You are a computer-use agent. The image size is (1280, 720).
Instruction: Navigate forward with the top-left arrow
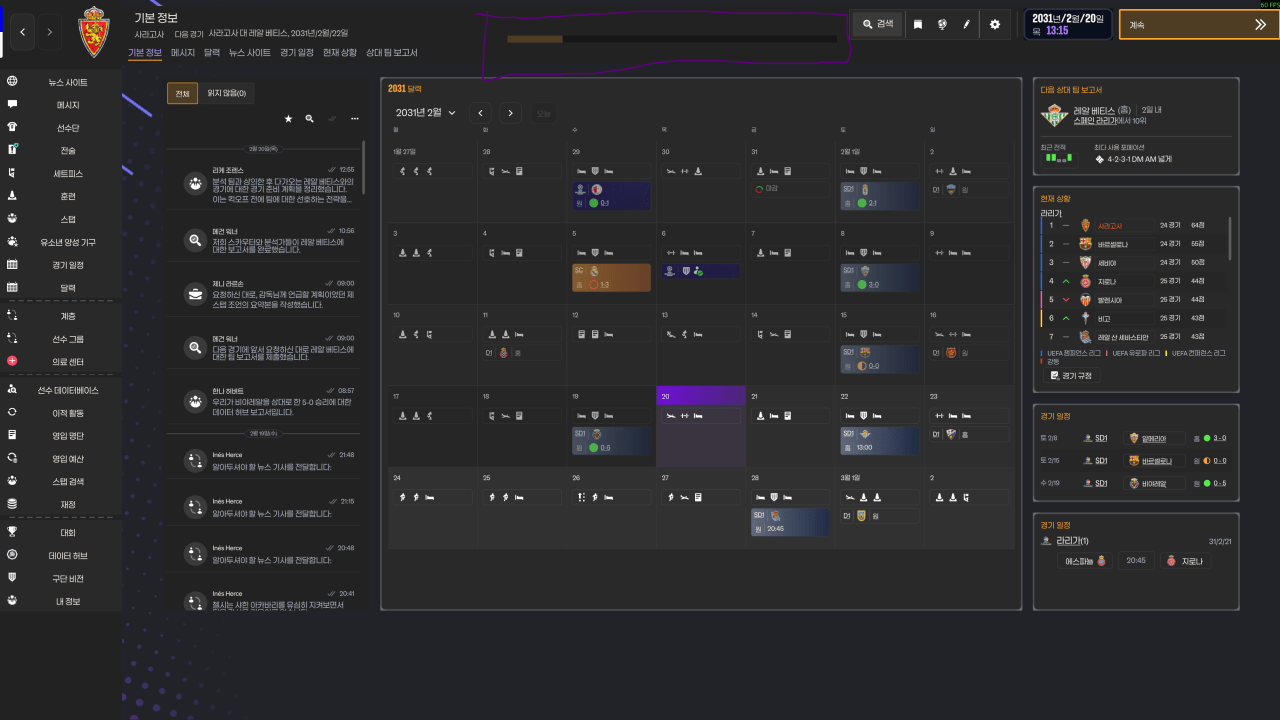[51, 32]
